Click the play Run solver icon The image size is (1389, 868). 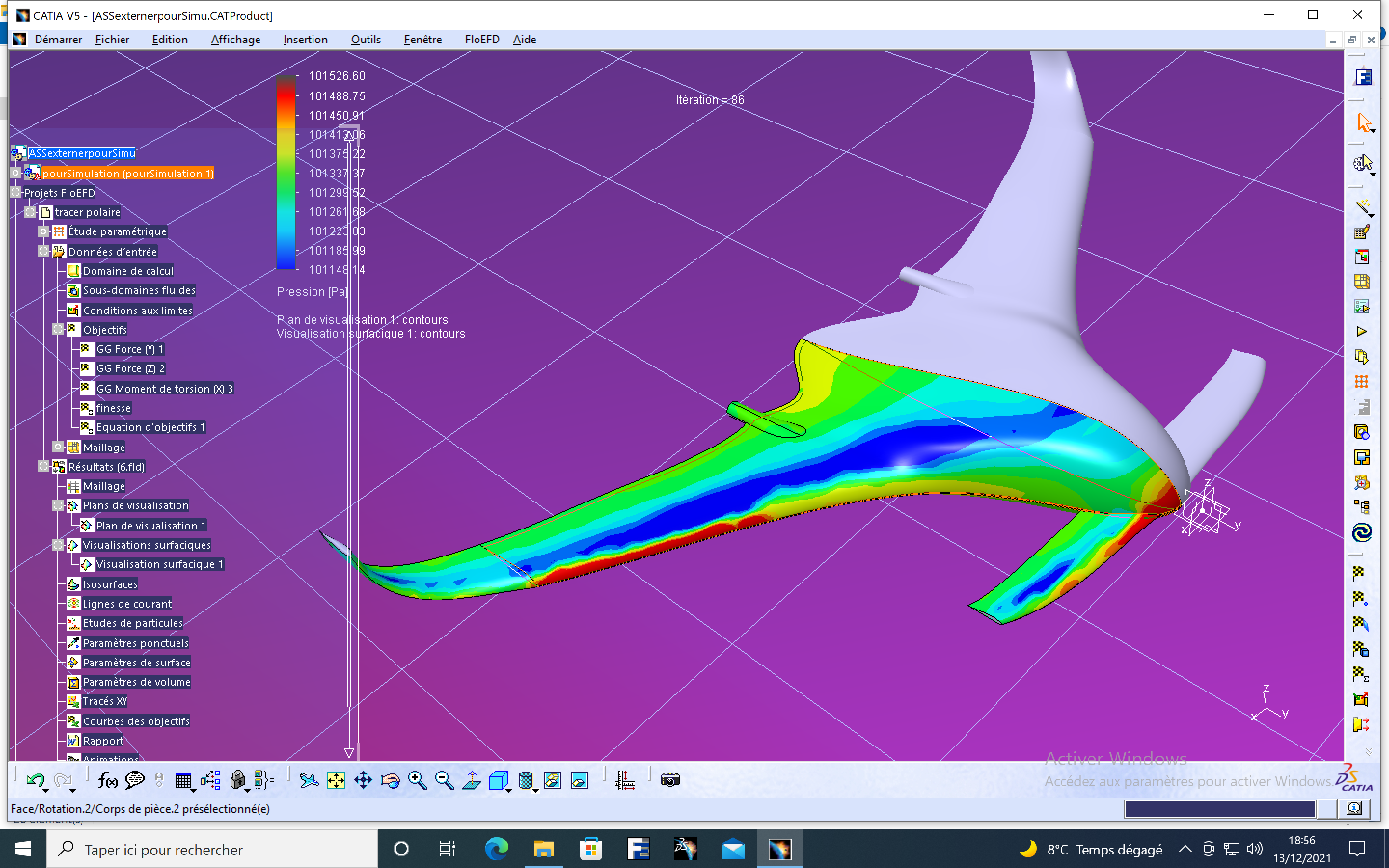click(x=1362, y=331)
